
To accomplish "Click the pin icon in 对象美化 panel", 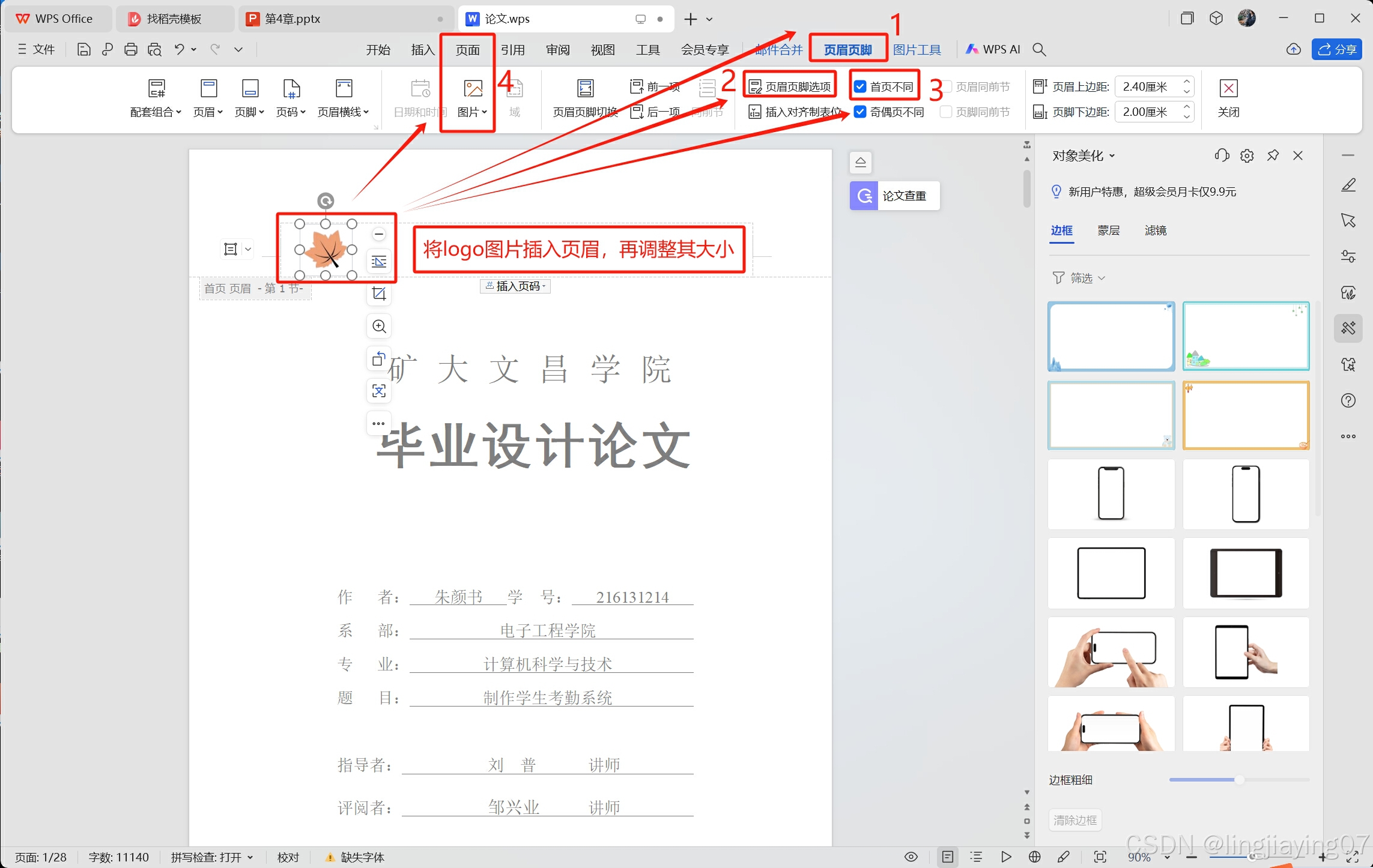I will 1273,156.
